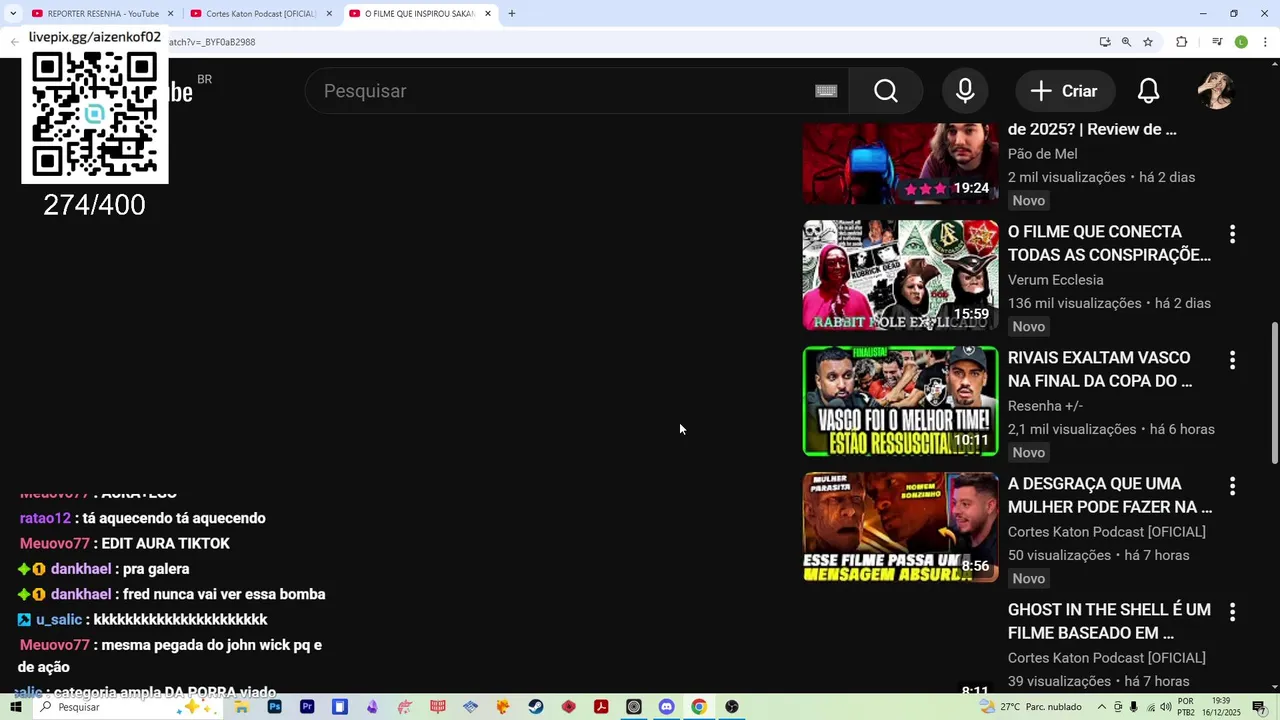The height and width of the screenshot is (720, 1280).
Task: Open video titled GHOST IN THE SHELL É UM FILME
Action: point(1109,621)
